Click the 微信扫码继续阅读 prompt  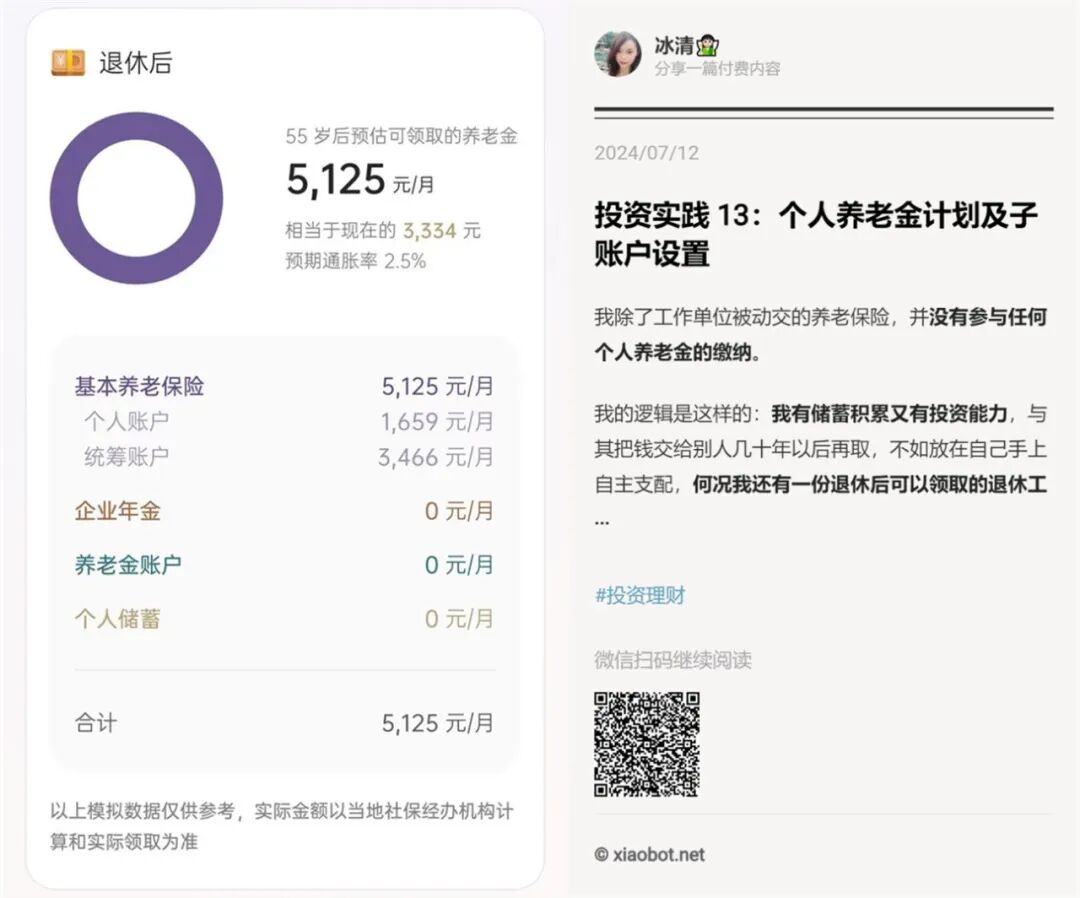[673, 660]
